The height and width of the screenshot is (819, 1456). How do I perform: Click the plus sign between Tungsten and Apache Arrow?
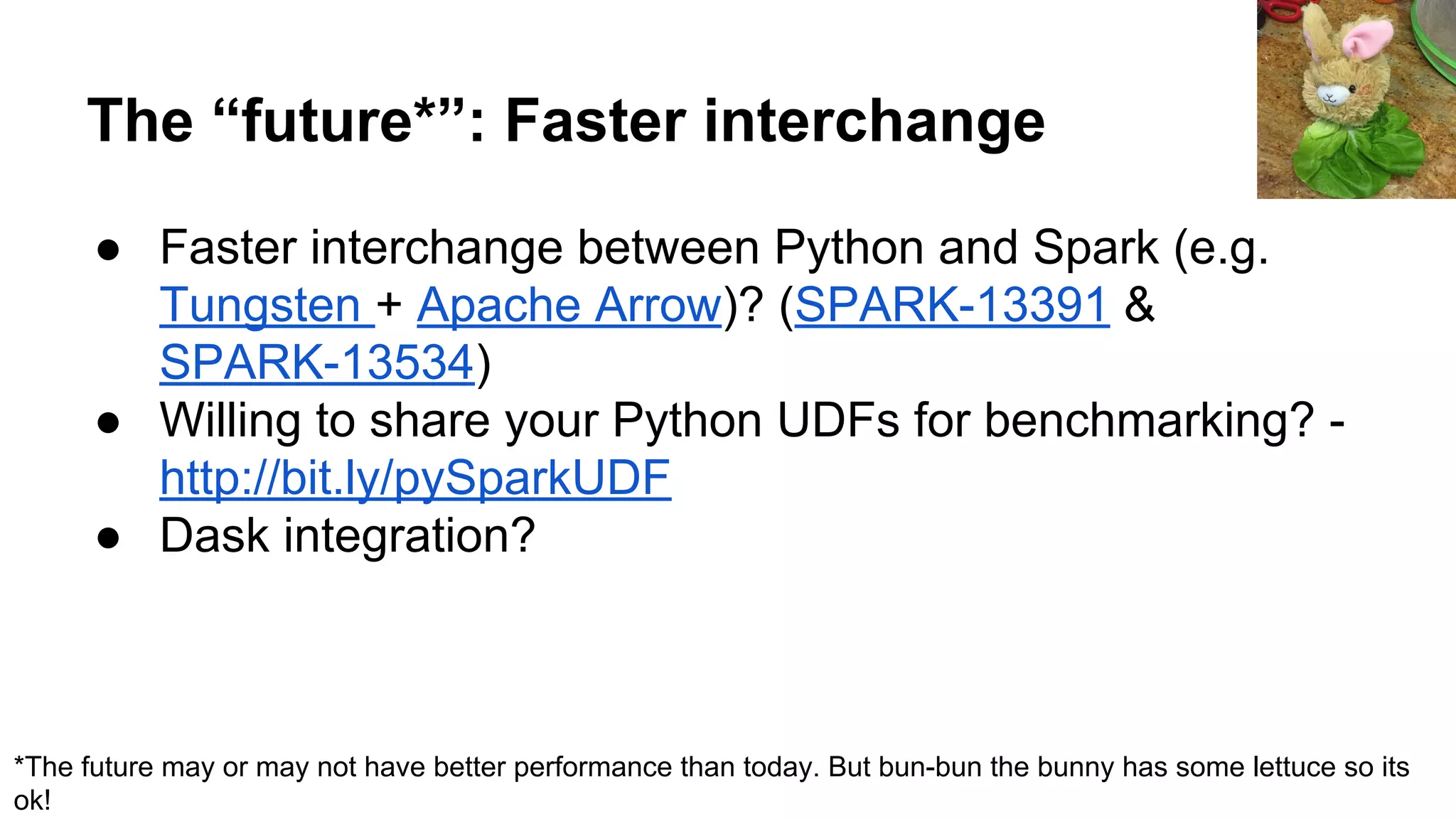[390, 305]
